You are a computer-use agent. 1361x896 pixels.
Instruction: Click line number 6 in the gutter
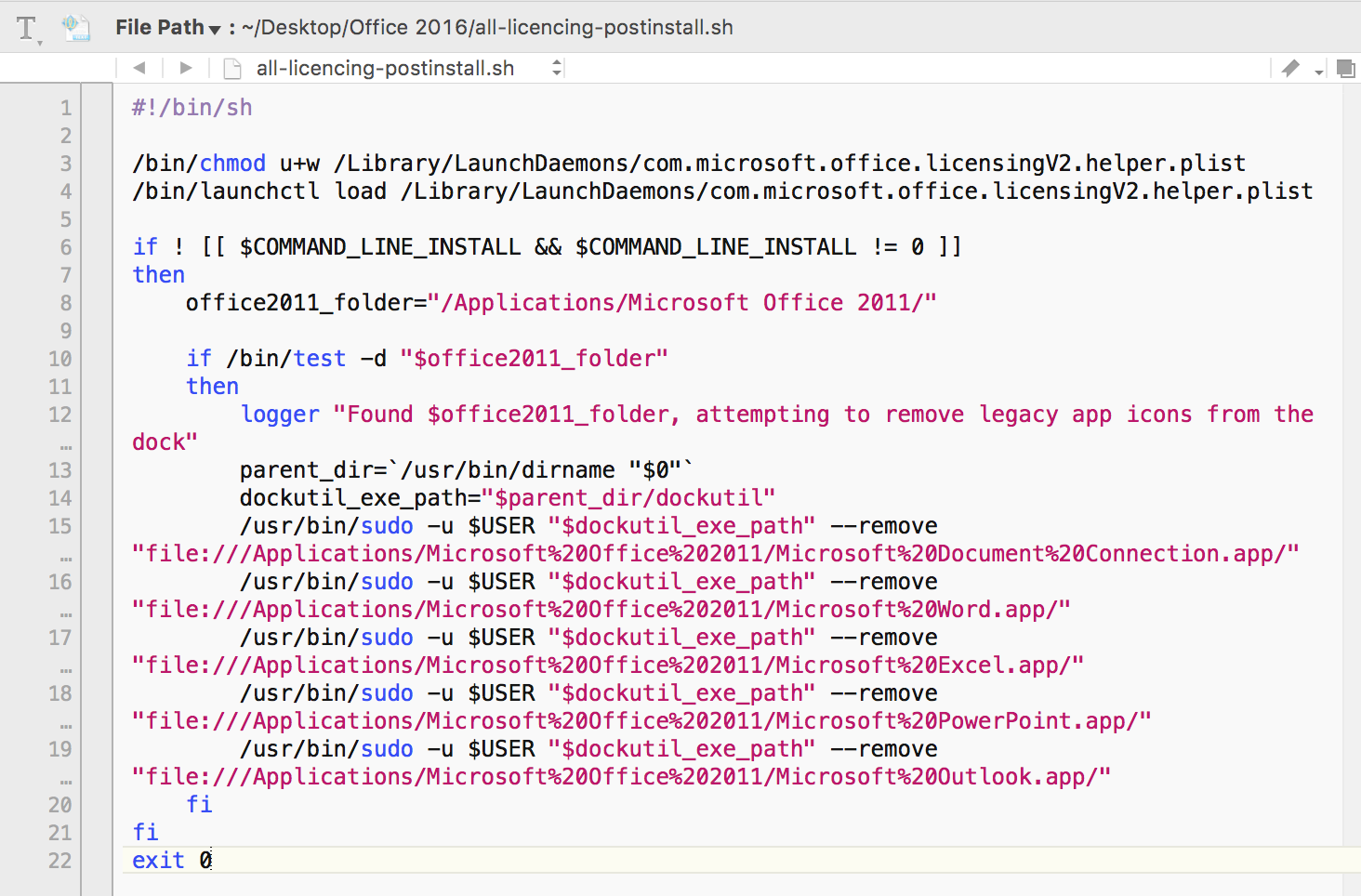(x=66, y=247)
